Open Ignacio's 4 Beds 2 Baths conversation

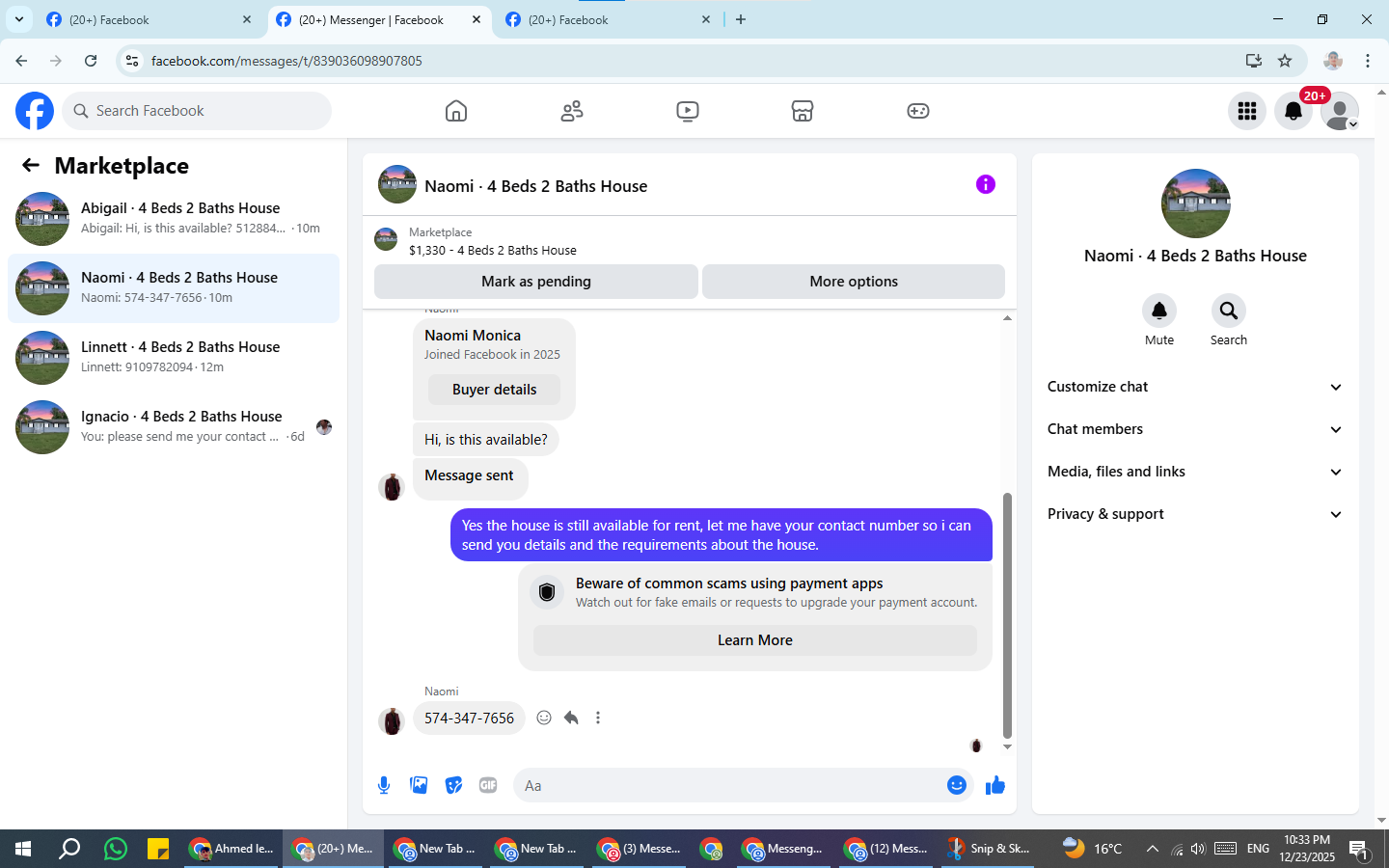pos(174,427)
